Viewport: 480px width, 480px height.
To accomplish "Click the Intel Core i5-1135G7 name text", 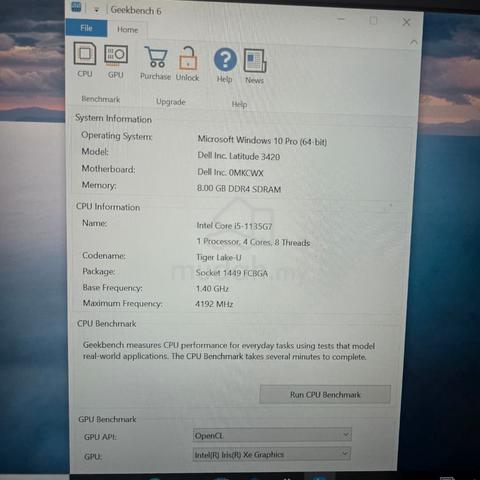I will pyautogui.click(x=234, y=226).
